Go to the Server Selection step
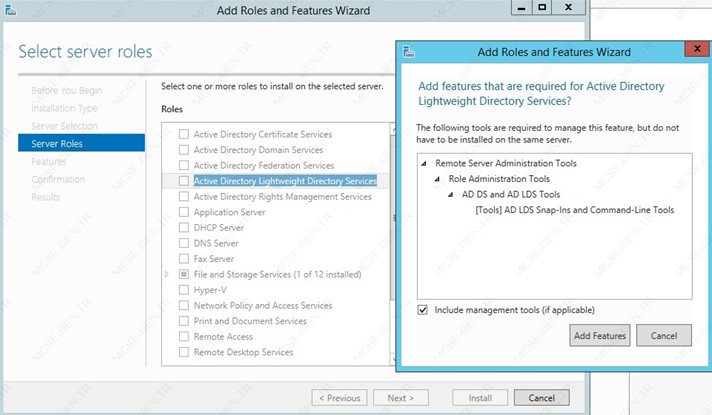This screenshot has height=415, width=712. click(64, 126)
